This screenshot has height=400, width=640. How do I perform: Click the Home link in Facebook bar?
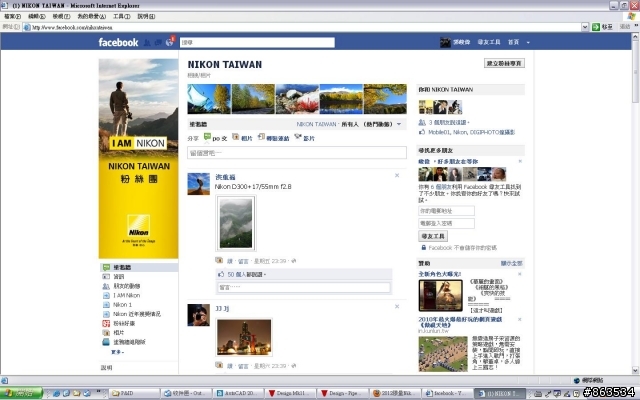coord(513,42)
